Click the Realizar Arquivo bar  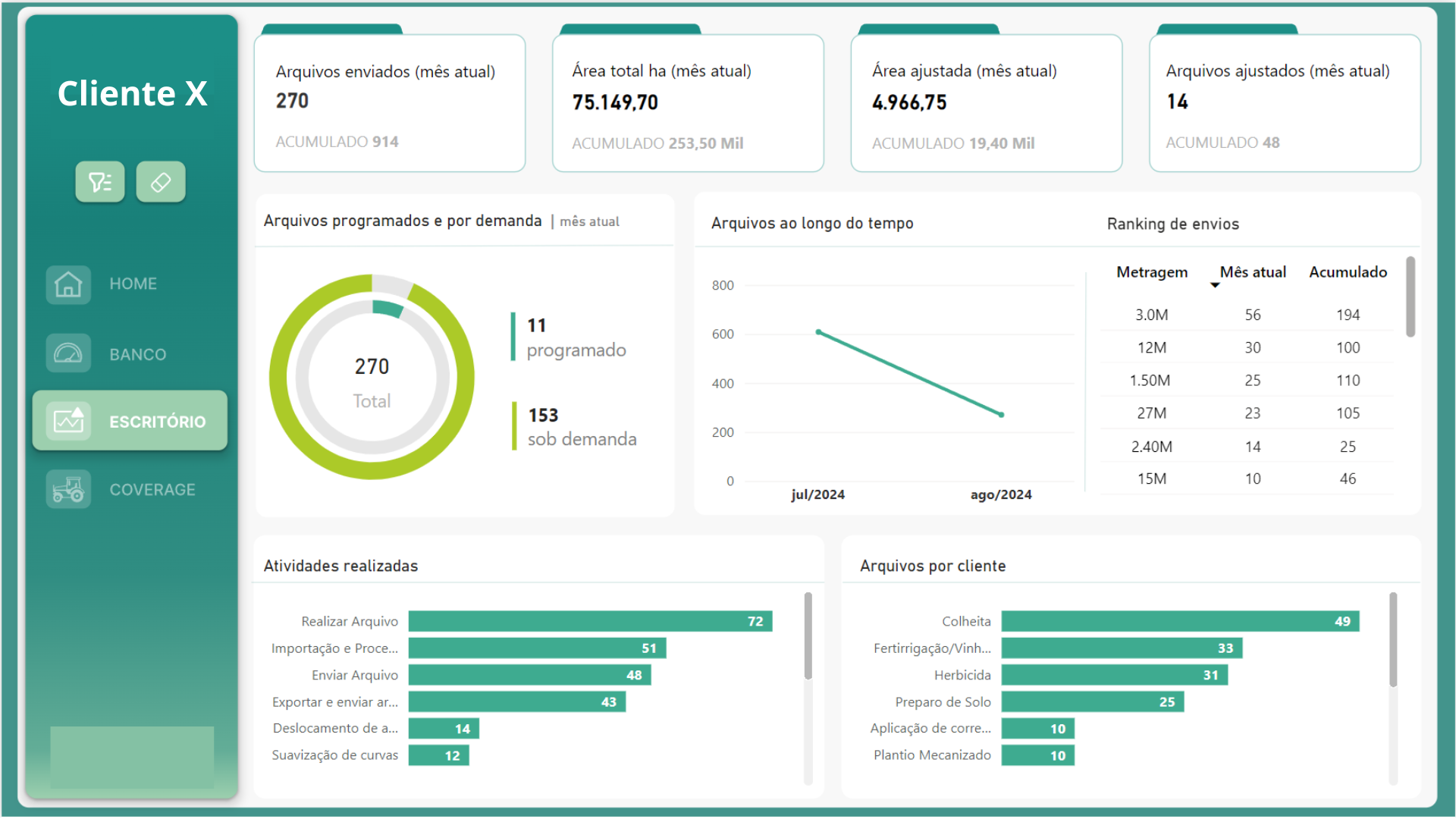point(590,621)
